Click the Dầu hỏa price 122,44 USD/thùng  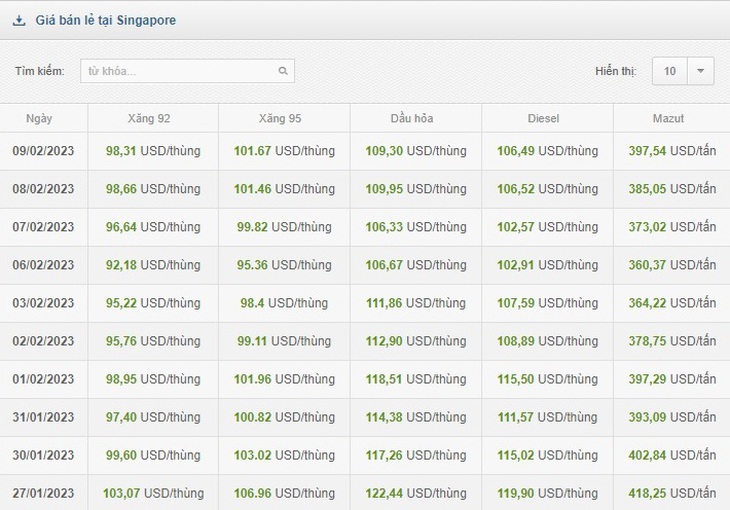click(416, 493)
